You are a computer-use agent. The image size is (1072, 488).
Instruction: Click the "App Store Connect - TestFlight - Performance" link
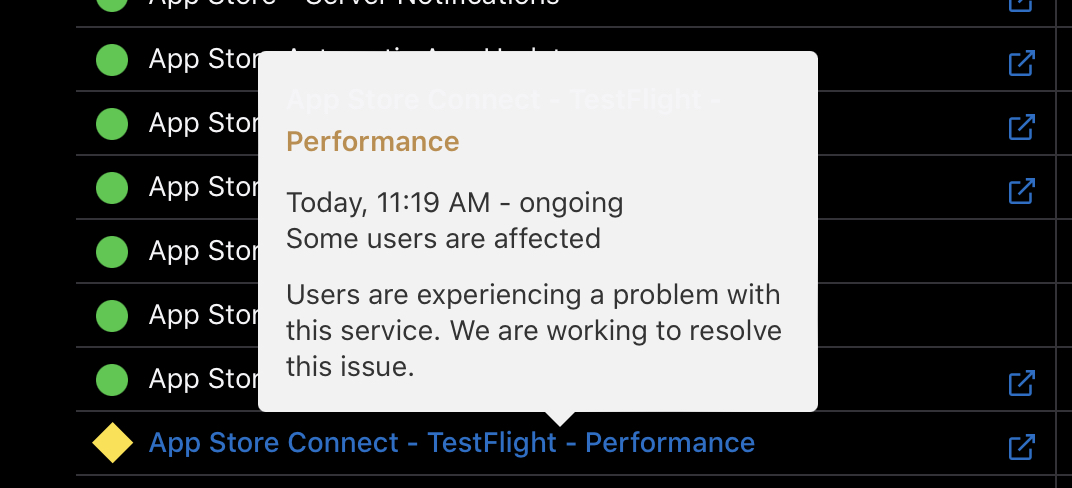point(451,443)
